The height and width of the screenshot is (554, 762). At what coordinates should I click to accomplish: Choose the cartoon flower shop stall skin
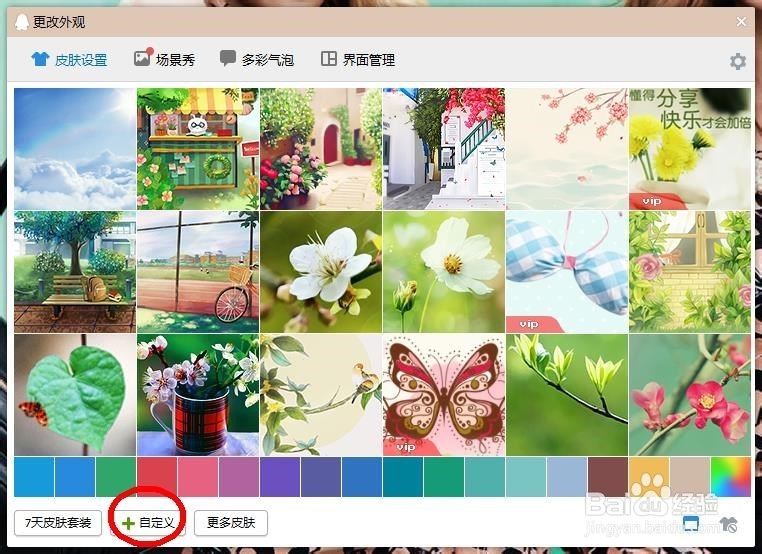198,149
